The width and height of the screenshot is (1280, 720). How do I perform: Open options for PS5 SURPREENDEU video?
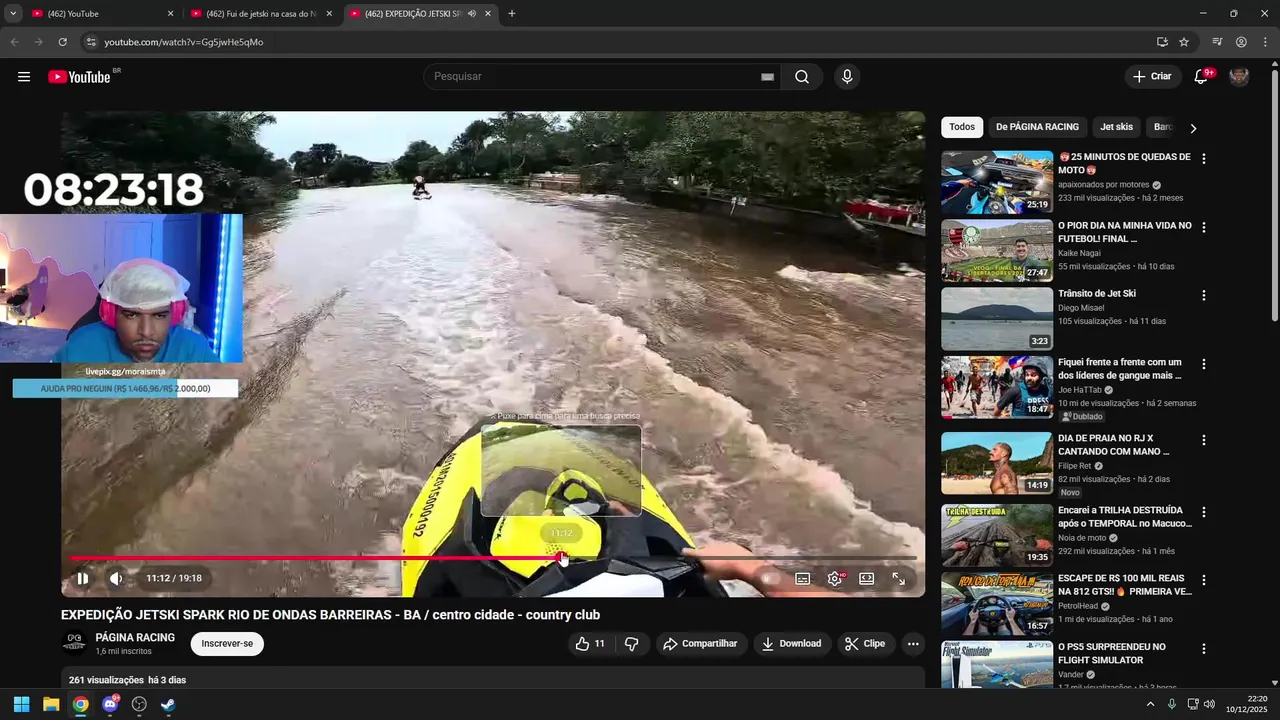[x=1204, y=649]
